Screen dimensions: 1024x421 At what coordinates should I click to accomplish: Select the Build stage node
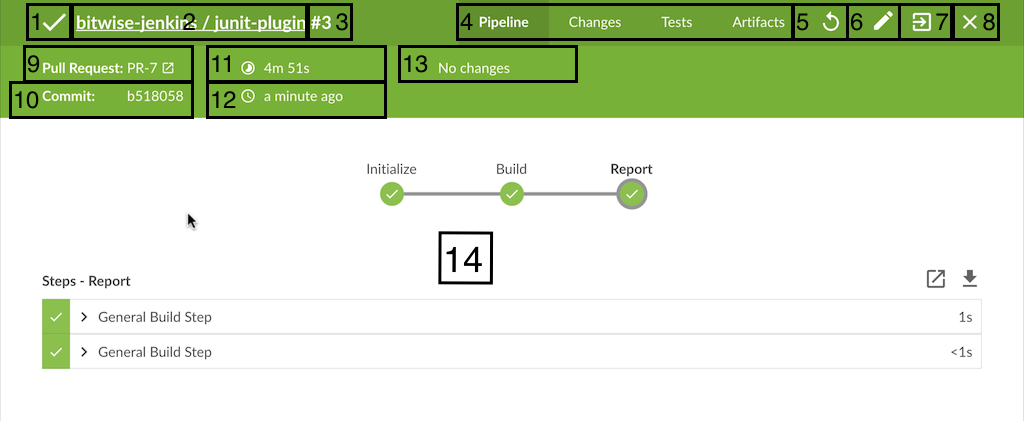click(x=511, y=194)
